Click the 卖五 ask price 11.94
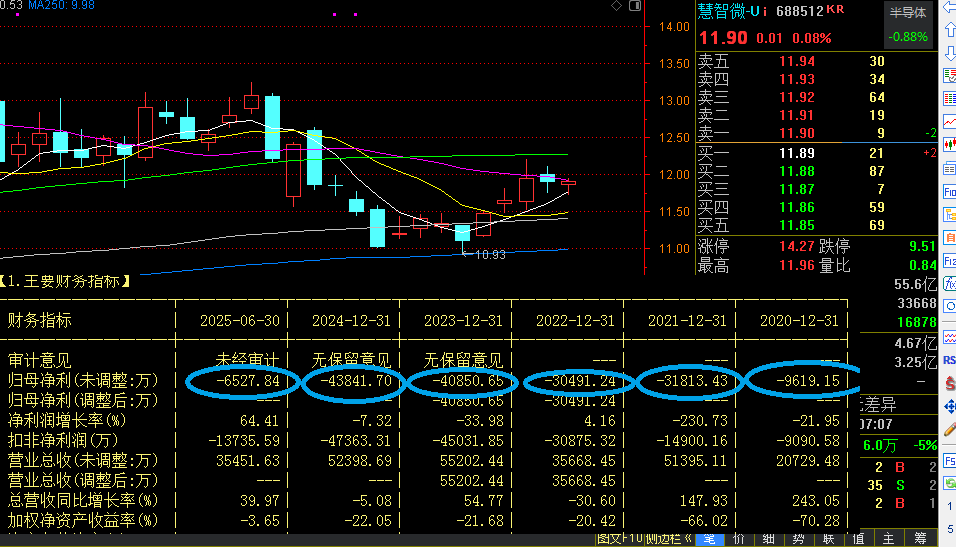Viewport: 956px width, 548px height. point(797,61)
